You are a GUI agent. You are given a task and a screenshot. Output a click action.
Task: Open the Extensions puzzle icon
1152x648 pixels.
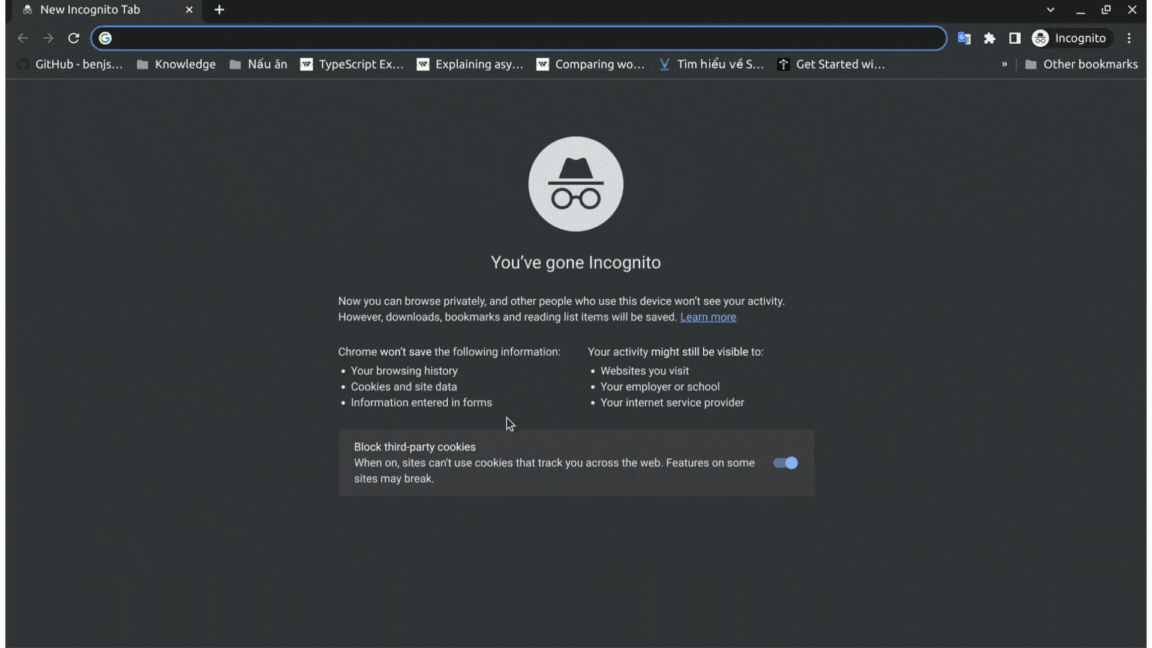[990, 38]
